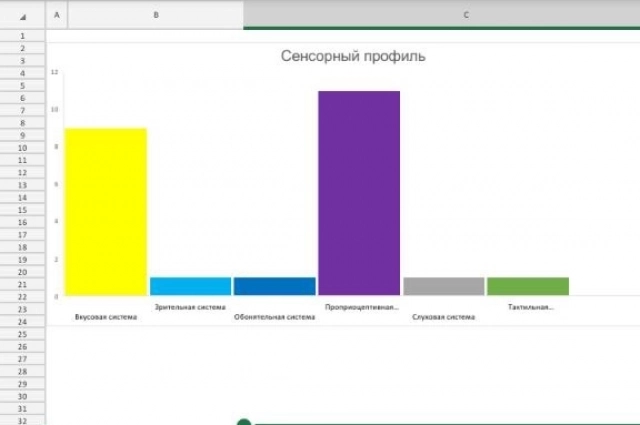The height and width of the screenshot is (425, 640).
Task: Click the axis label Тактильная...
Action: coord(531,307)
